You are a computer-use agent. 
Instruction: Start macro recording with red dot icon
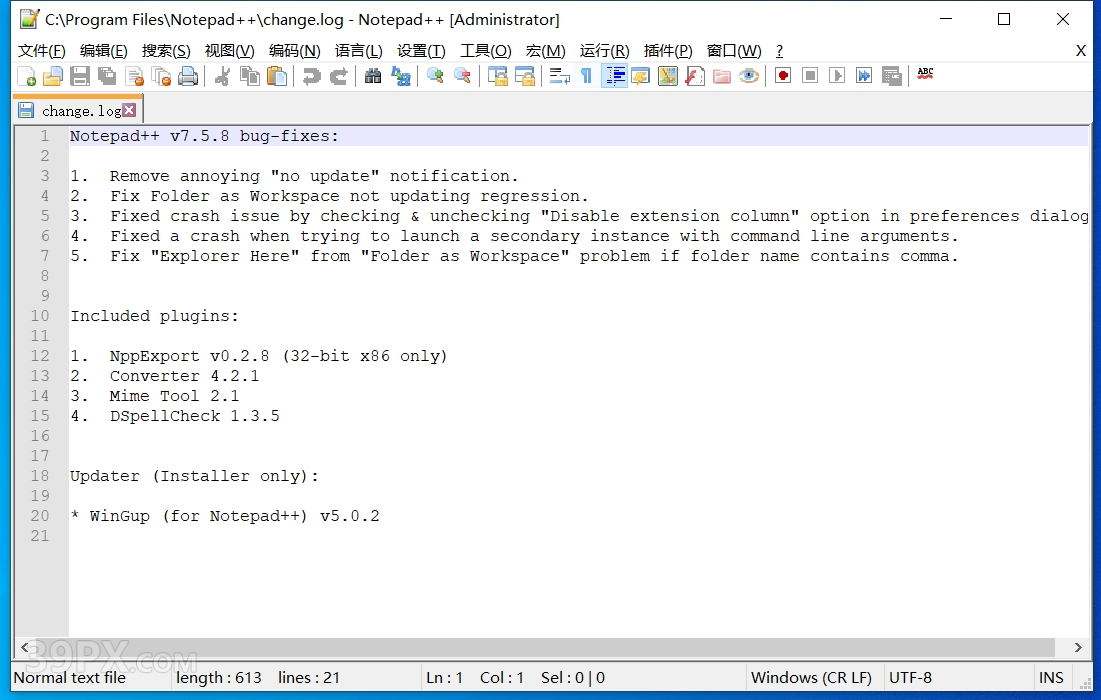783,76
